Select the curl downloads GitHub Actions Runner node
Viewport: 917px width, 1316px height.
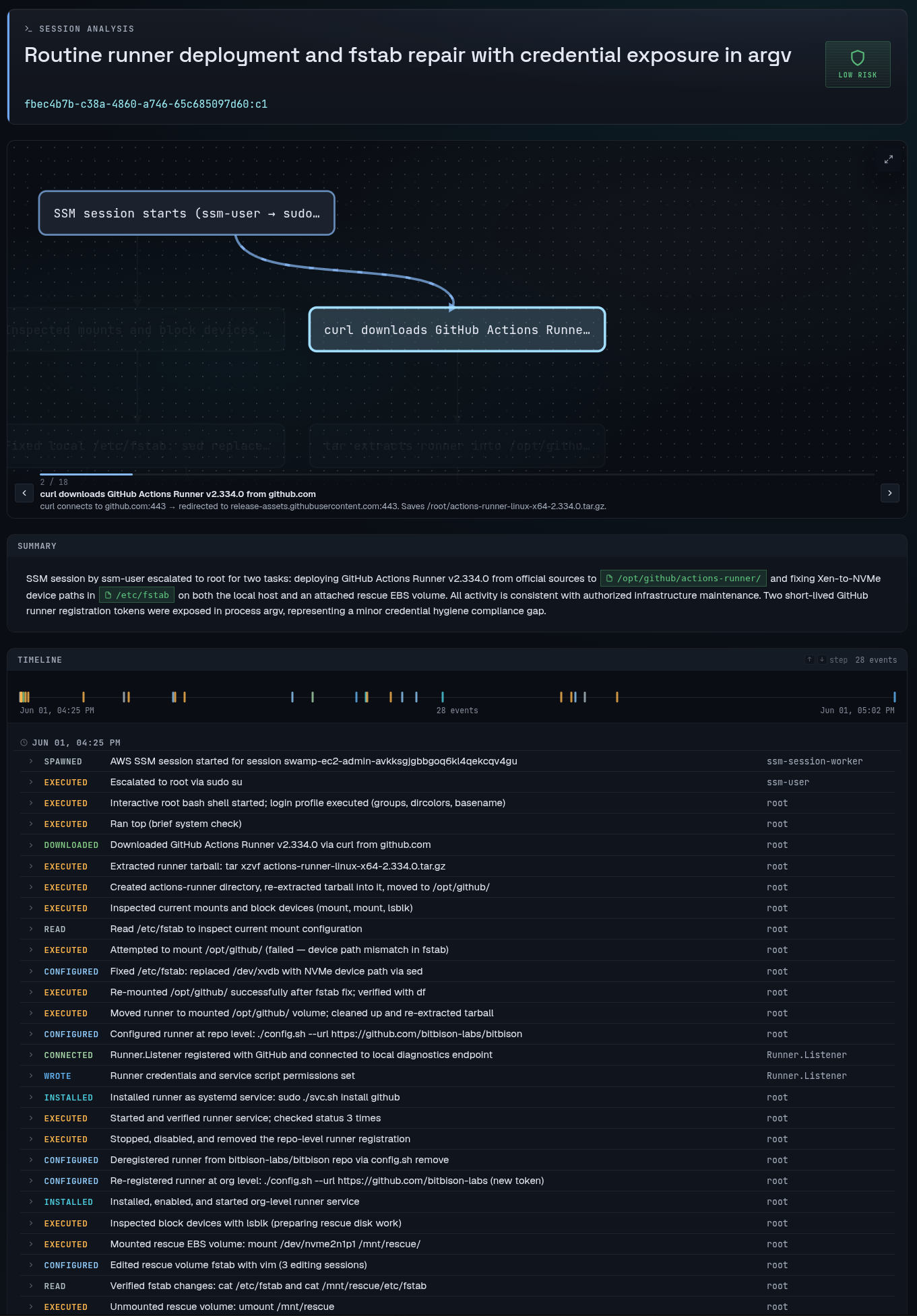coord(457,330)
